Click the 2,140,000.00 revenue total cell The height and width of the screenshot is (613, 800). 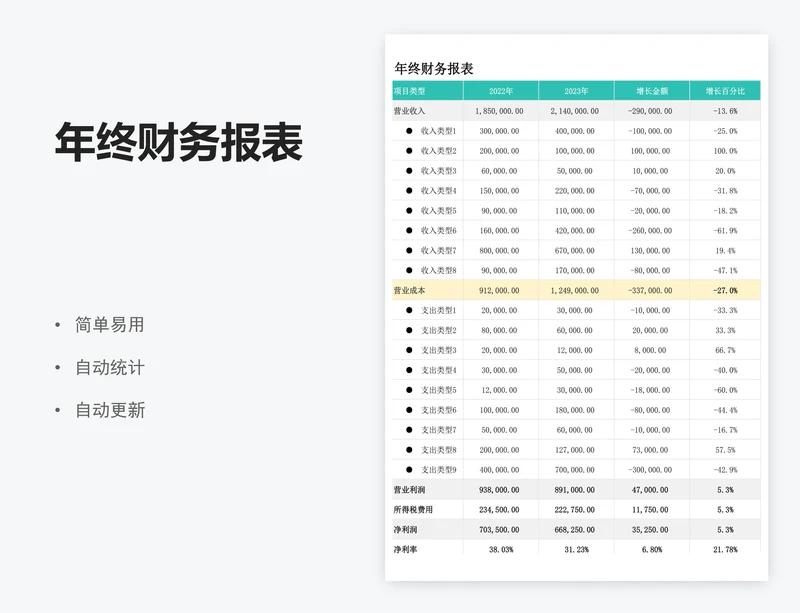574,111
